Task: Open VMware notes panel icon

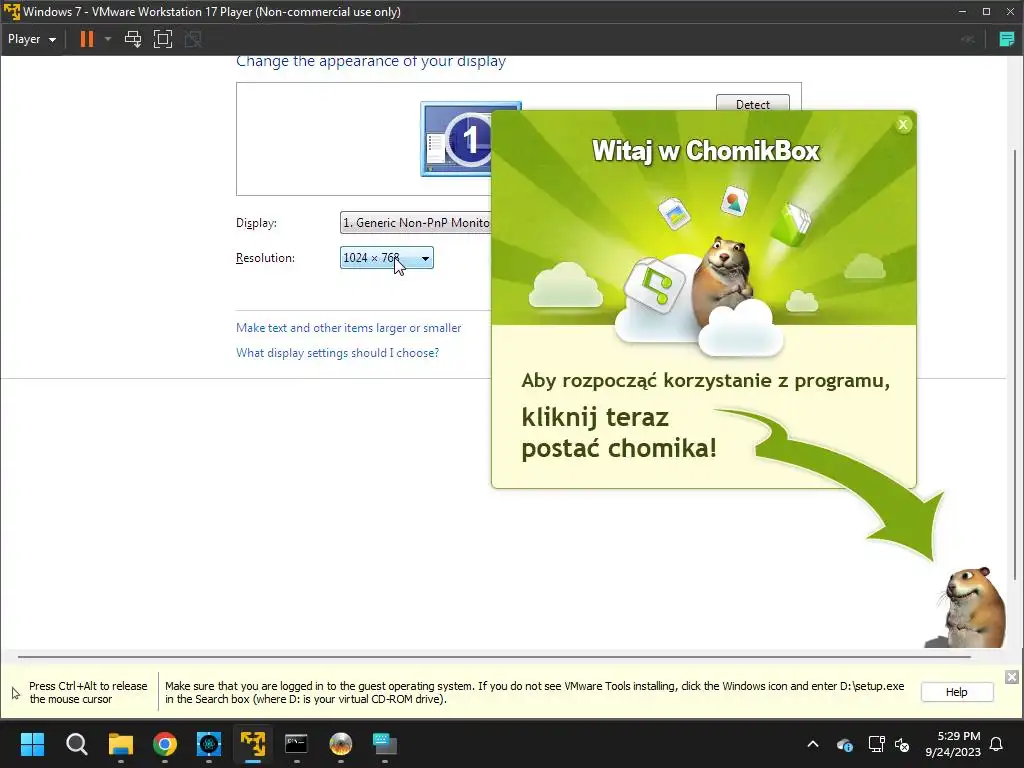Action: pos(1007,39)
